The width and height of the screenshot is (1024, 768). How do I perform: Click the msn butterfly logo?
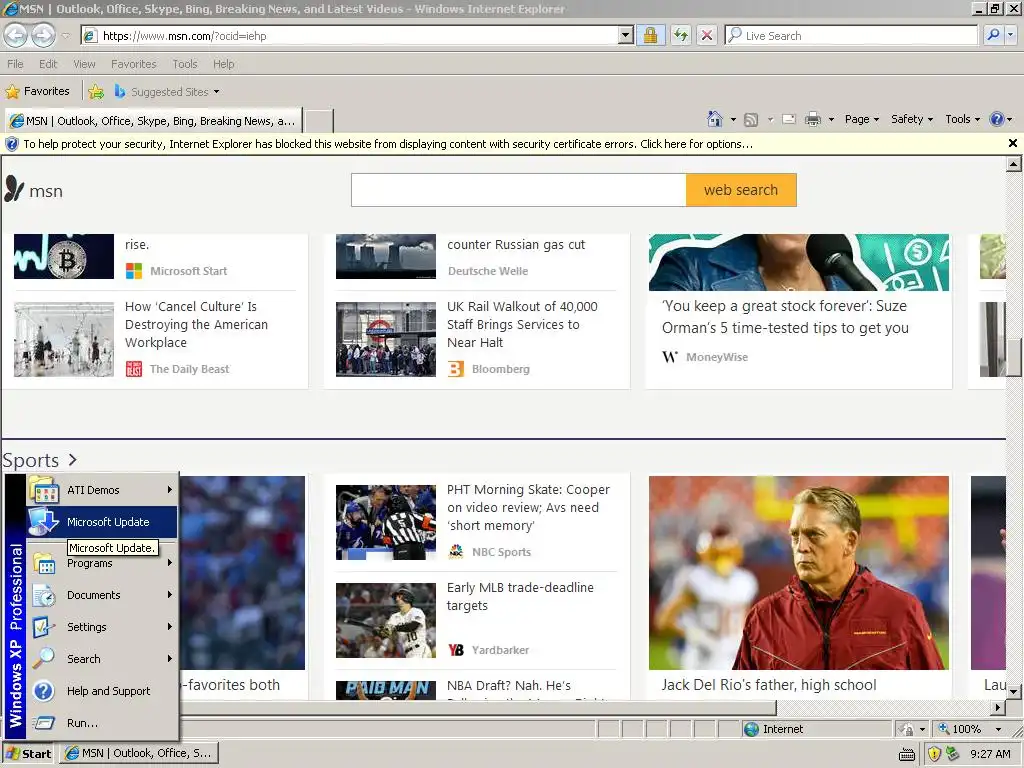14,189
